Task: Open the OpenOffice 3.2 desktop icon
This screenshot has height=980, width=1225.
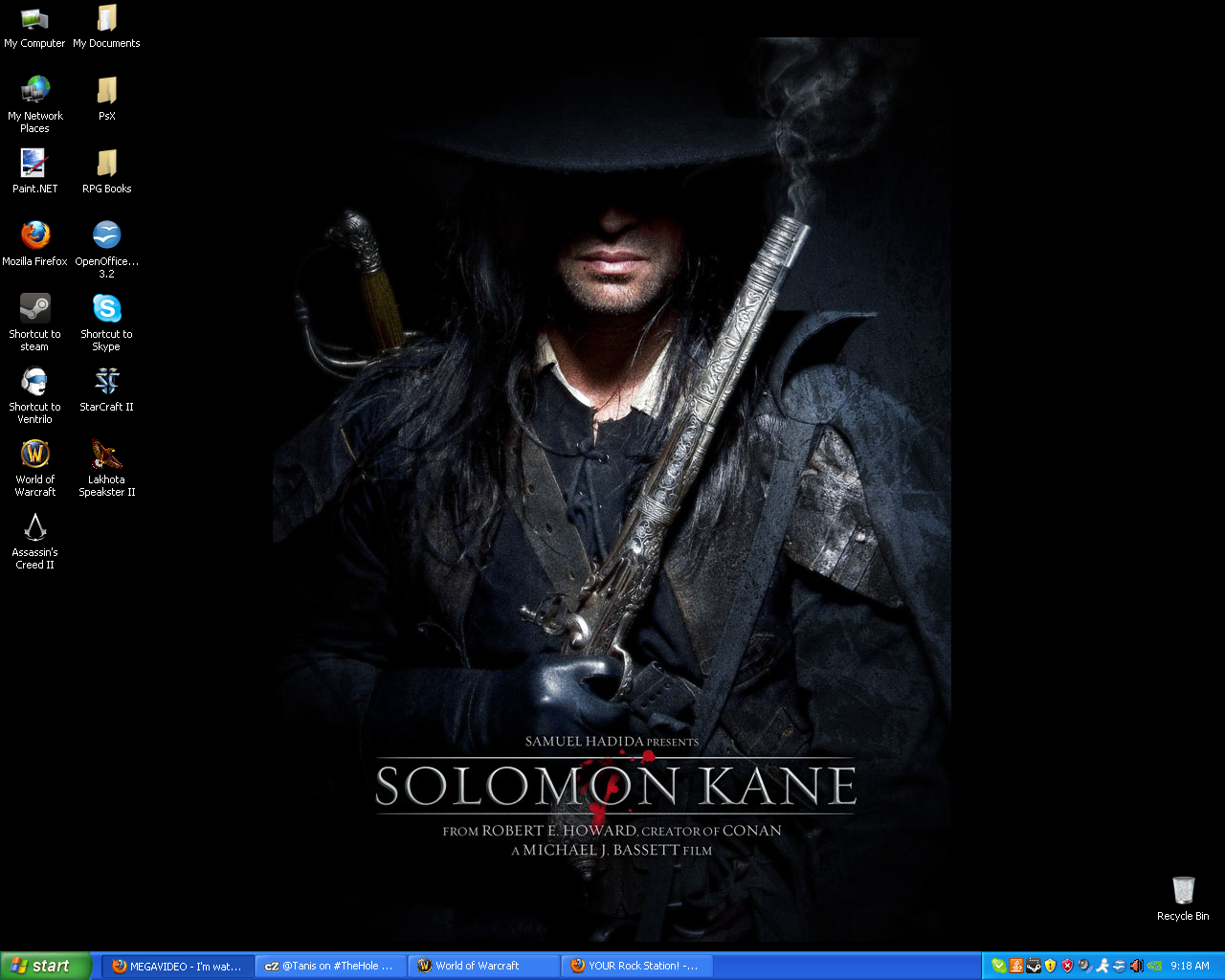Action: click(106, 250)
